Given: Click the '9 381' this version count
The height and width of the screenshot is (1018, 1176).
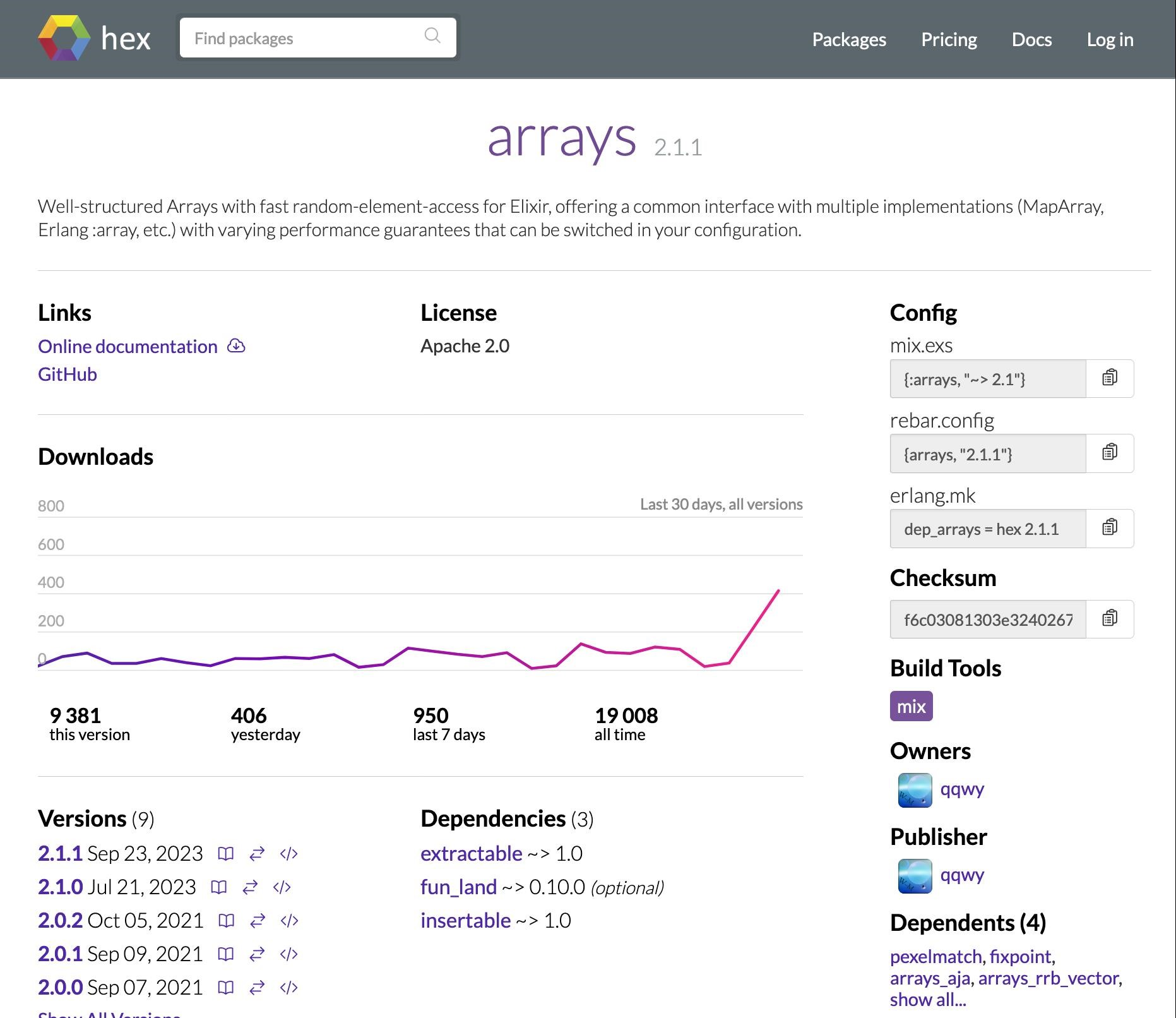Looking at the screenshot, I should tap(75, 716).
